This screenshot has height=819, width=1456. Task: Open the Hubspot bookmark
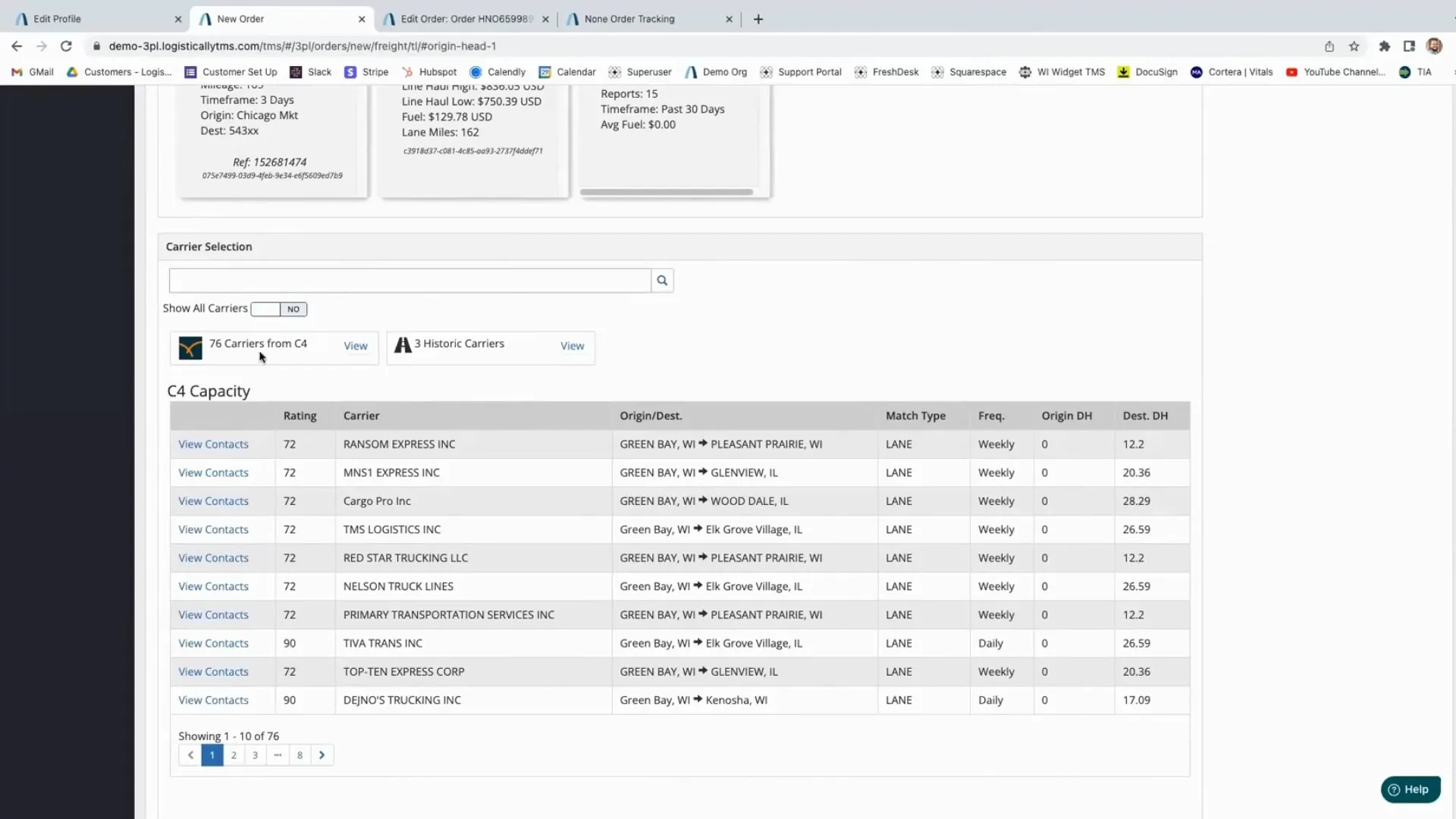[429, 71]
